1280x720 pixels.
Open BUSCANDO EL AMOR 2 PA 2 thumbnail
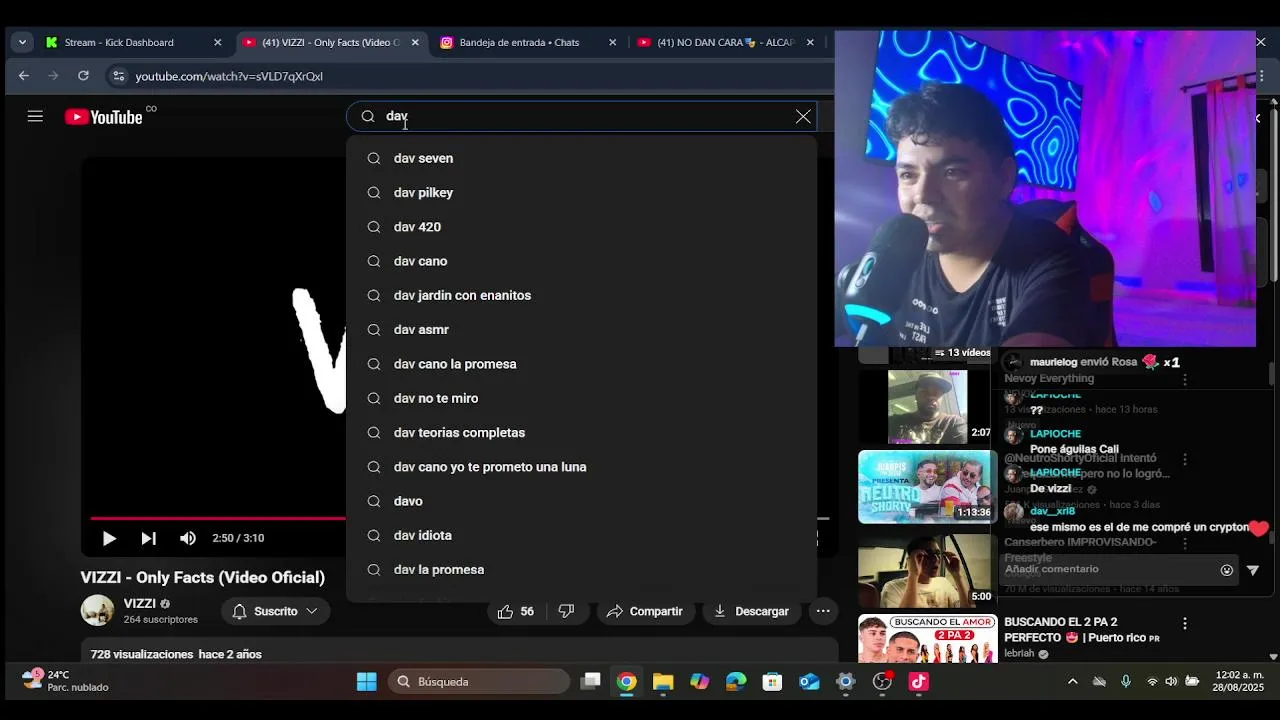pos(927,639)
